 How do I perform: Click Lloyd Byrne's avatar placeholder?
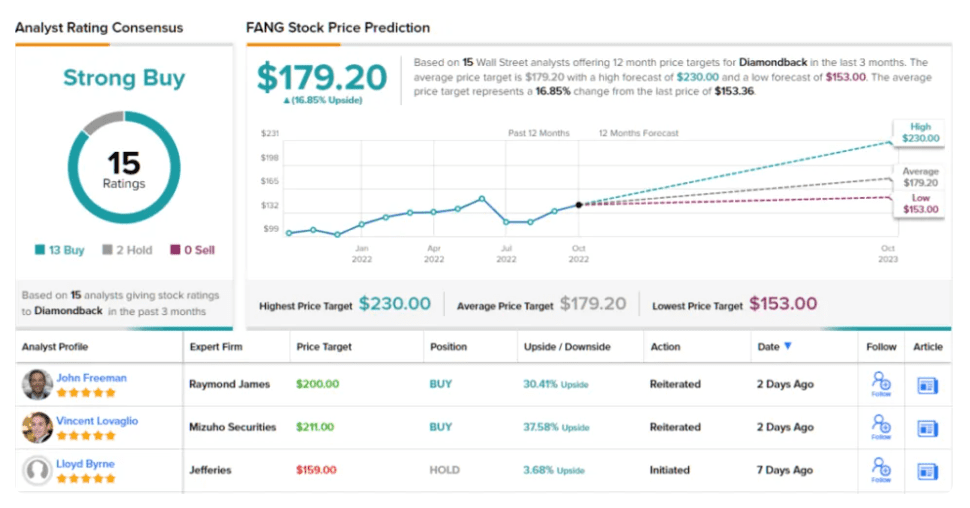click(x=38, y=470)
